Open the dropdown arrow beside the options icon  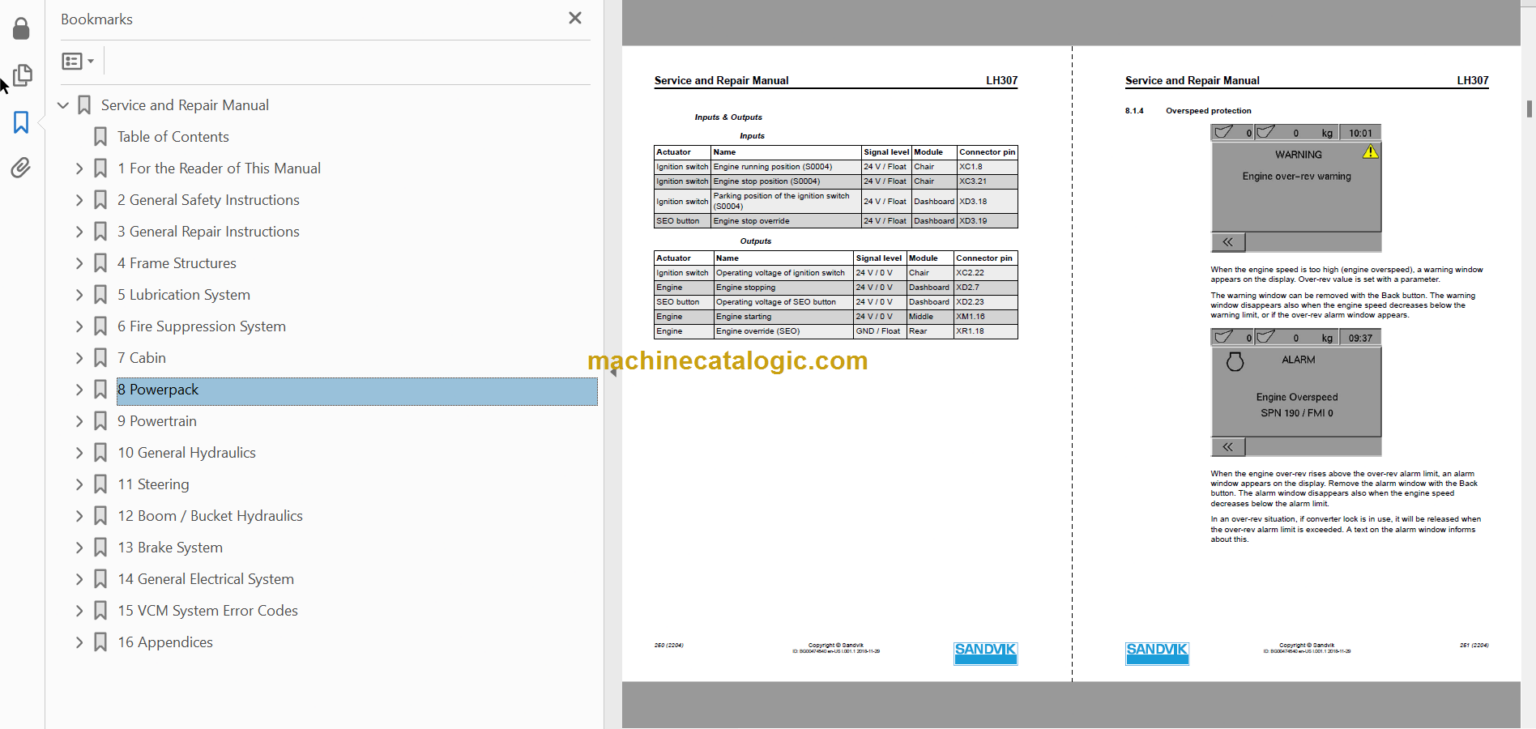point(87,60)
